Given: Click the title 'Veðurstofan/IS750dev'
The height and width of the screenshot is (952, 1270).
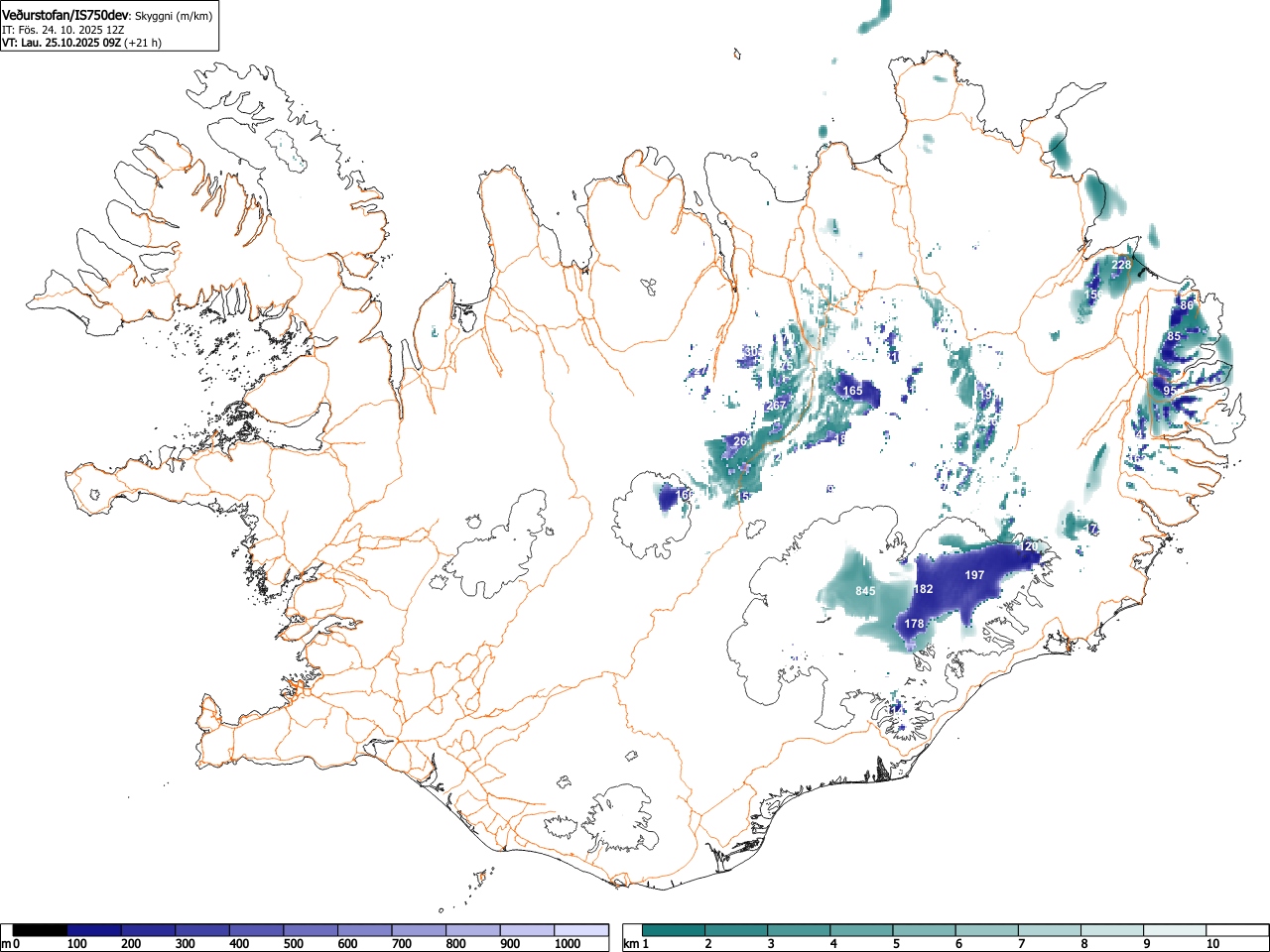Looking at the screenshot, I should click(65, 14).
